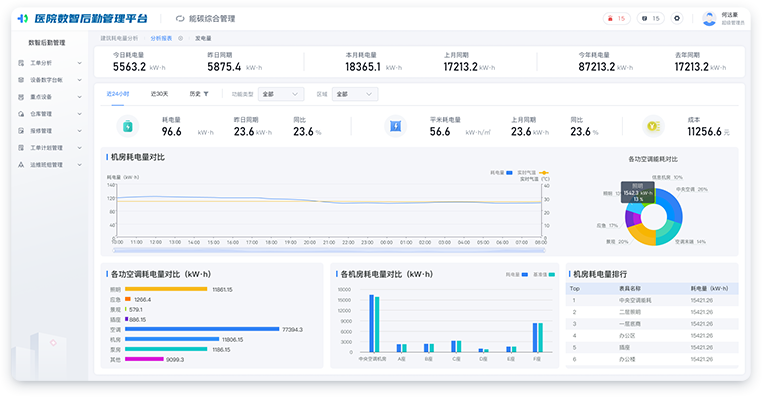Click the yellow 成本 cost icon
Viewport: 762px width, 397px height.
[653, 126]
